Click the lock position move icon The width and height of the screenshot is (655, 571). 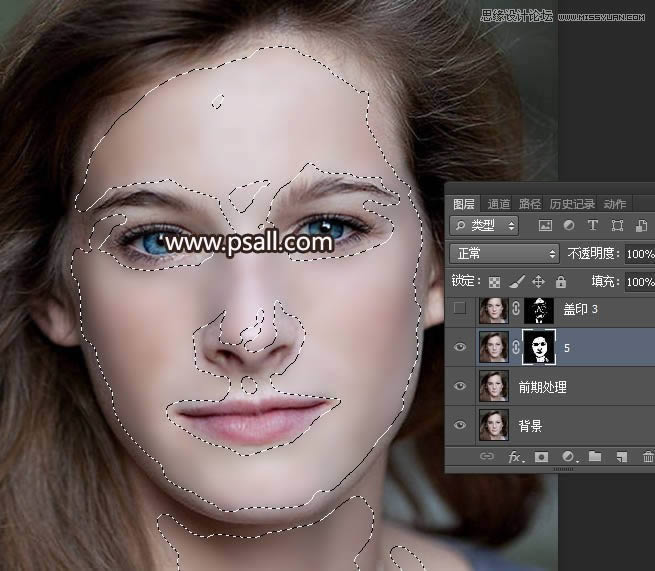tap(539, 282)
